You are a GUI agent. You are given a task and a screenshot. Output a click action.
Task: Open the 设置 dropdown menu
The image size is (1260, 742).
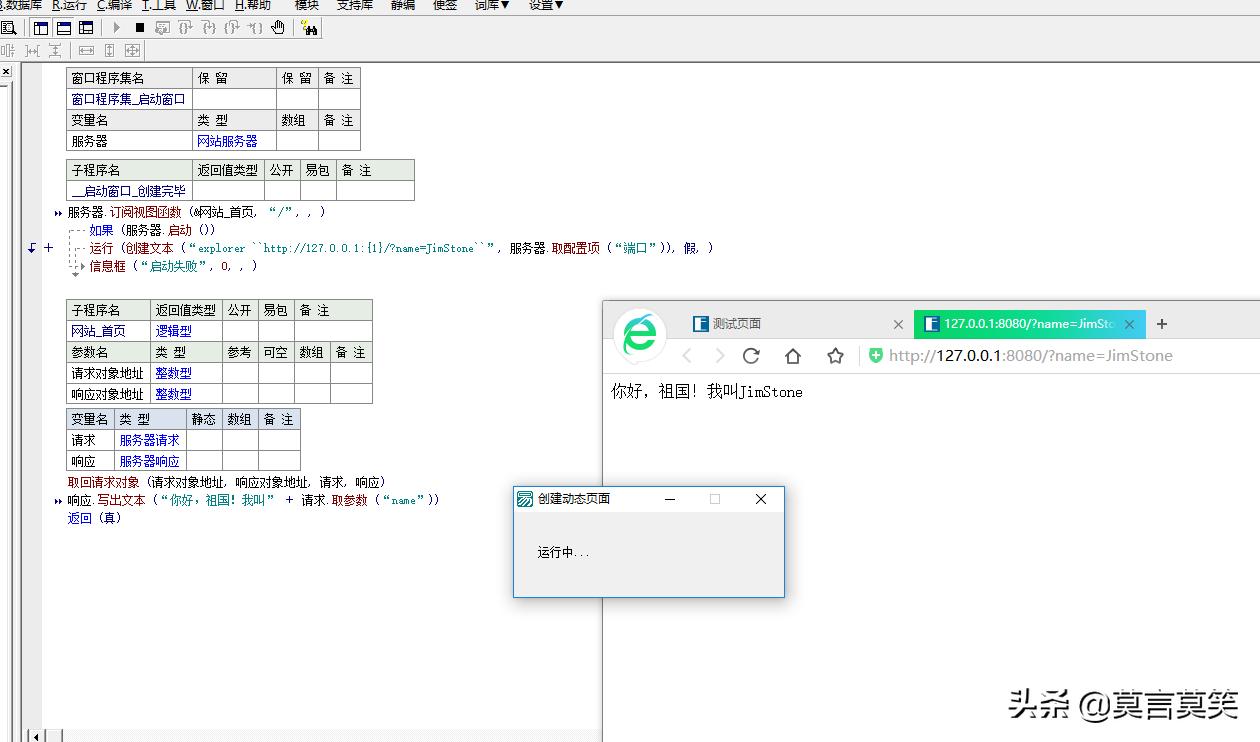tap(546, 5)
